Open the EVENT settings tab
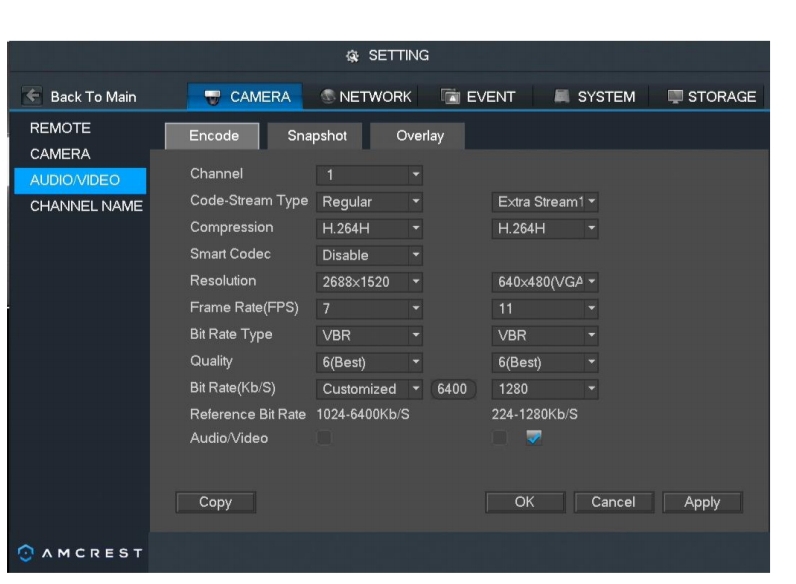Viewport: 796px width, 584px height. click(x=478, y=96)
